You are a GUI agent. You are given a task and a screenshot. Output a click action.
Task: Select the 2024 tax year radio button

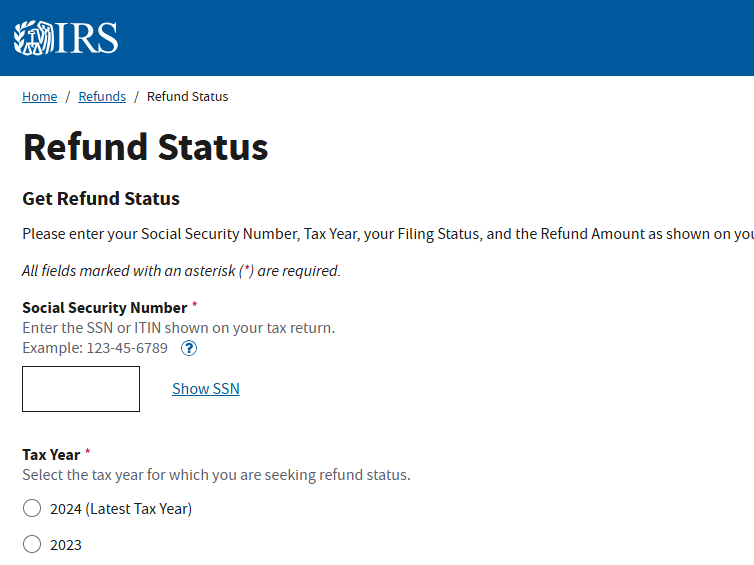[32, 509]
